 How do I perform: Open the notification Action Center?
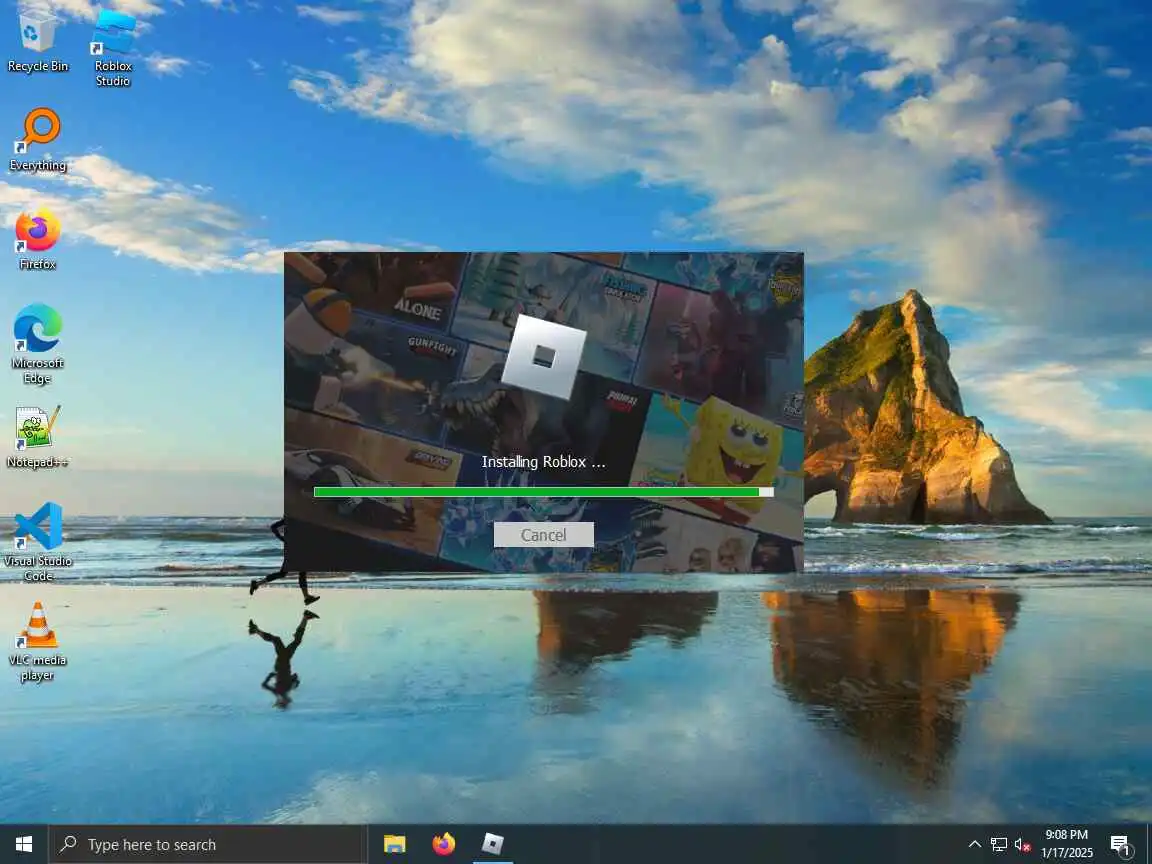1120,844
